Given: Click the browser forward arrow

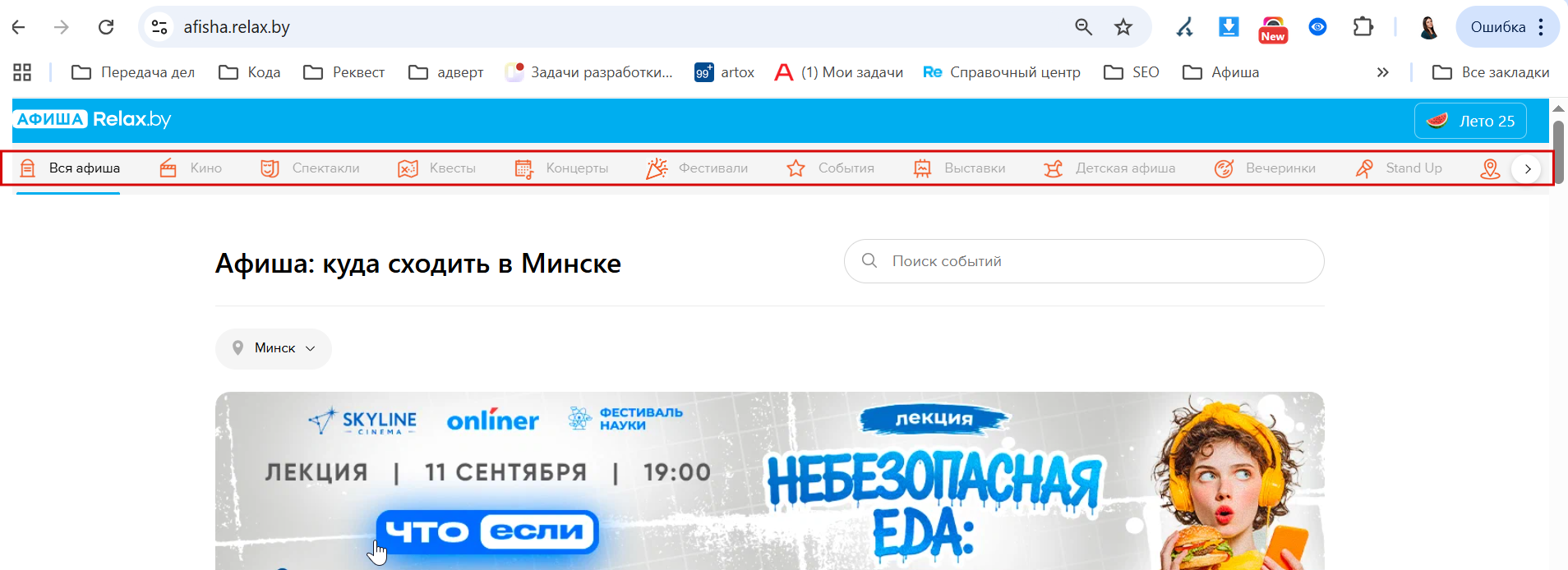Looking at the screenshot, I should (62, 27).
